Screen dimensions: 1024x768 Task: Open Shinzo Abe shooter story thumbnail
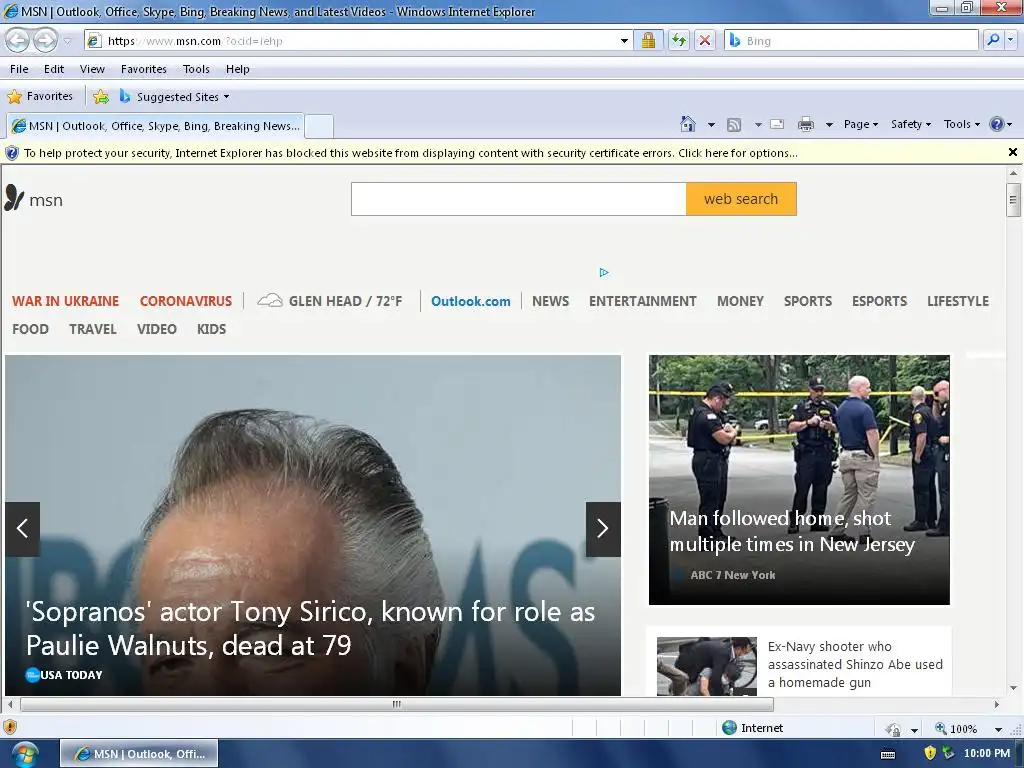click(x=707, y=665)
